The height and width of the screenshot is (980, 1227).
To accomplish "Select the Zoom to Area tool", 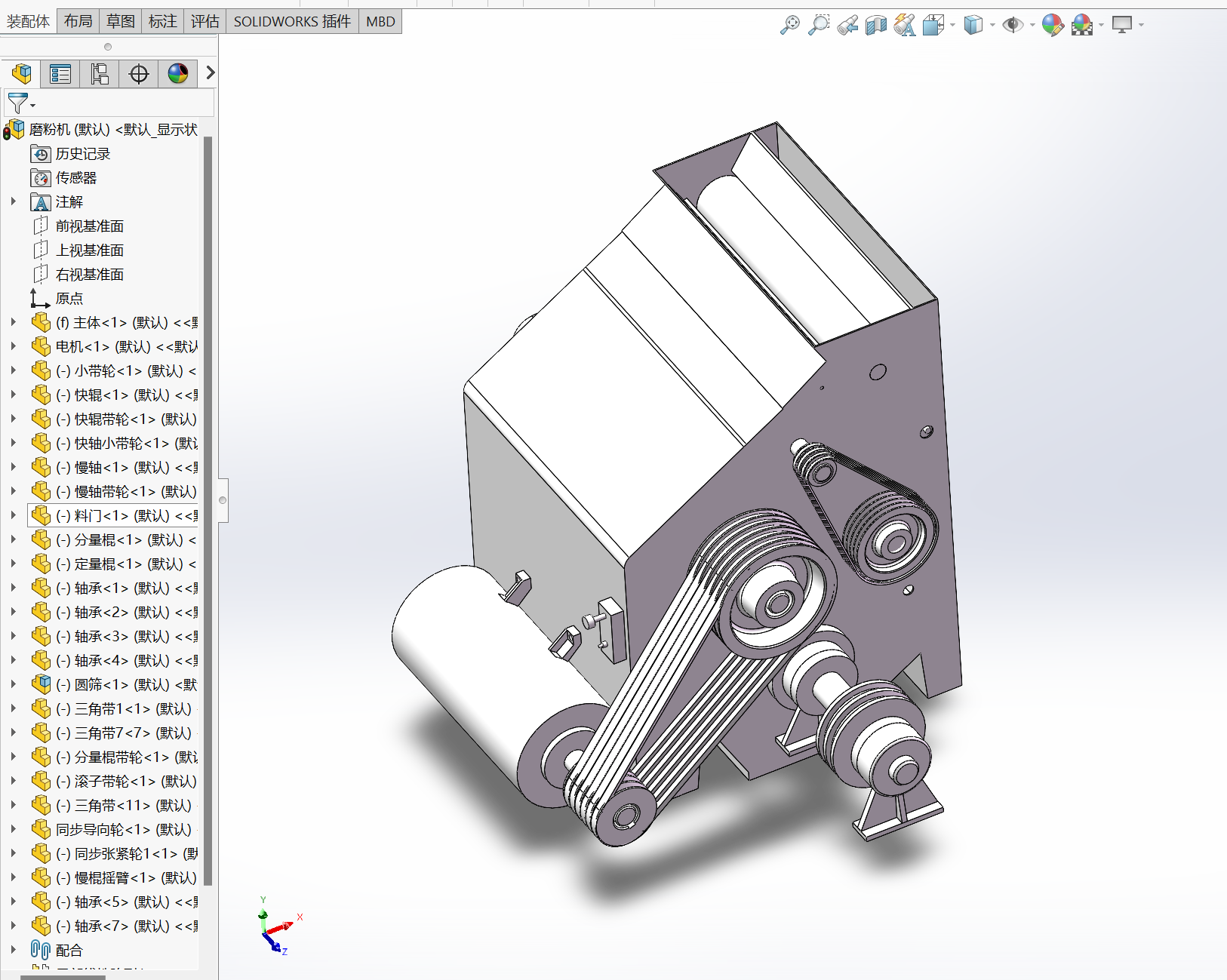I will coord(818,25).
